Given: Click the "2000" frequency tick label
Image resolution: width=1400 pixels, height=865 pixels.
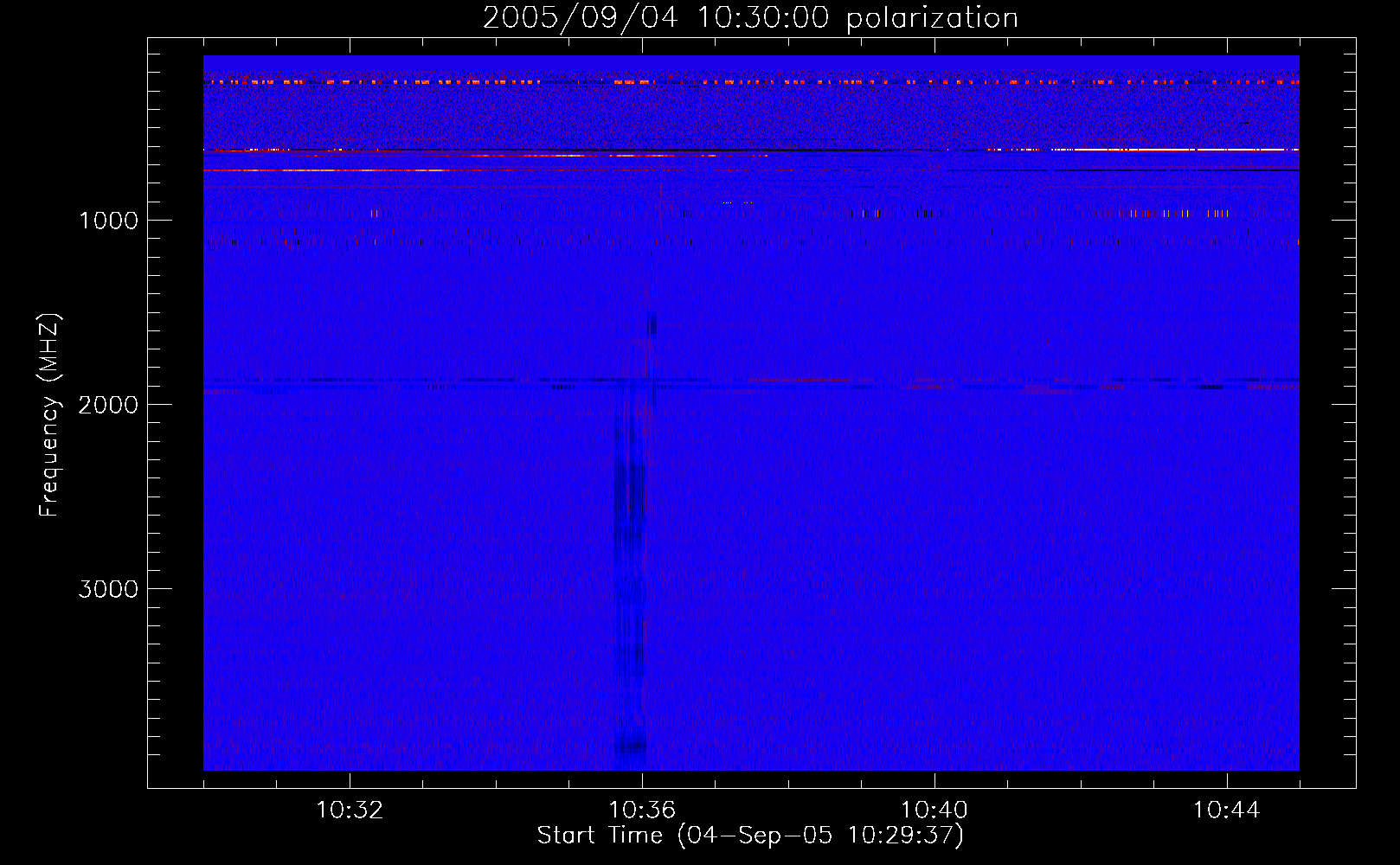Looking at the screenshot, I should 108,405.
